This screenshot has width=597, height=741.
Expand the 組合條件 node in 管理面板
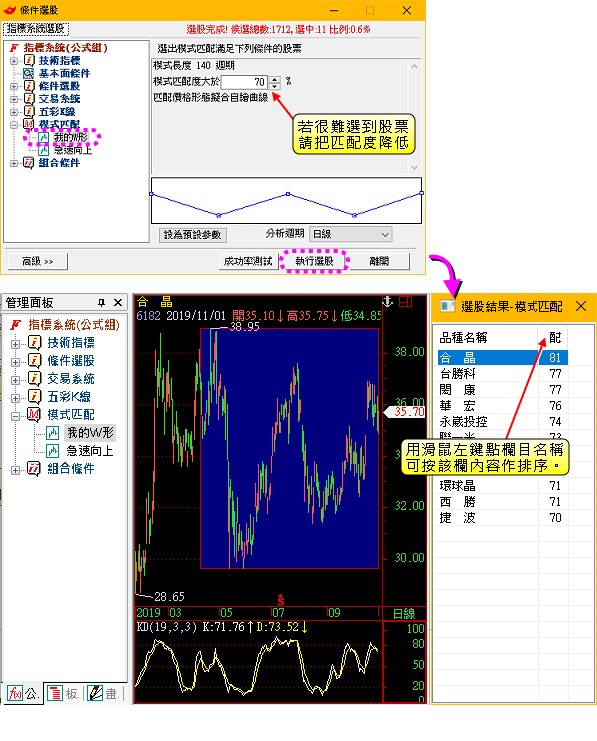pyautogui.click(x=16, y=470)
